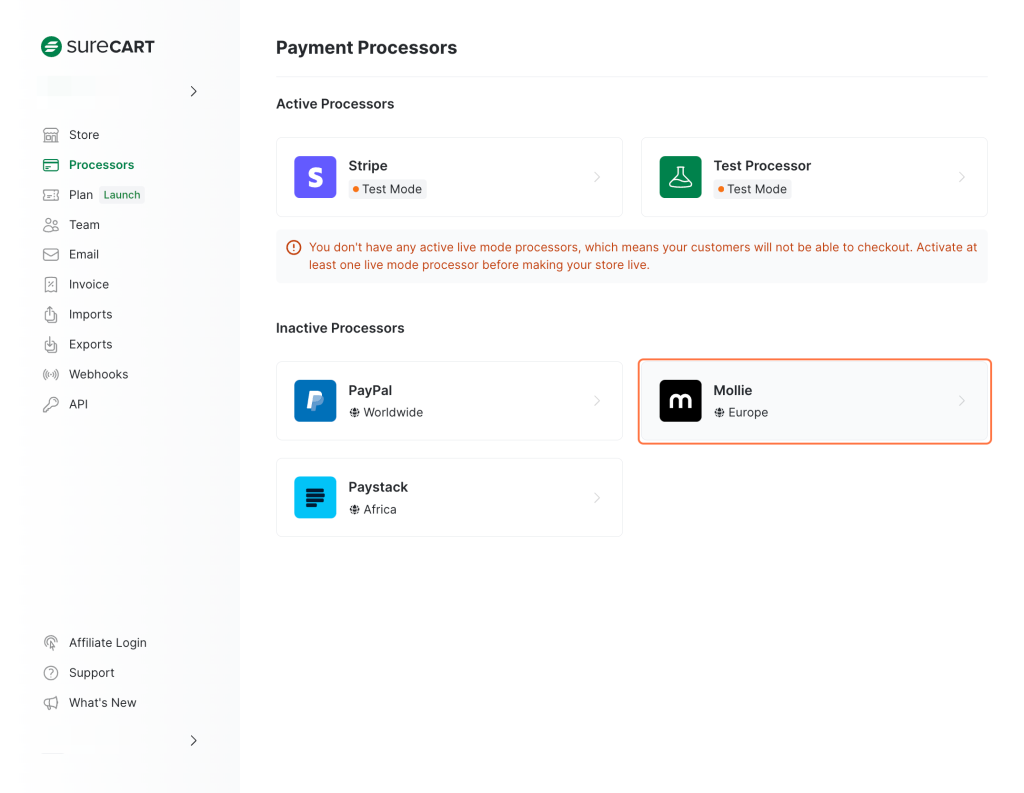
Task: Click the Webhooks sidebar icon
Action: 51,374
